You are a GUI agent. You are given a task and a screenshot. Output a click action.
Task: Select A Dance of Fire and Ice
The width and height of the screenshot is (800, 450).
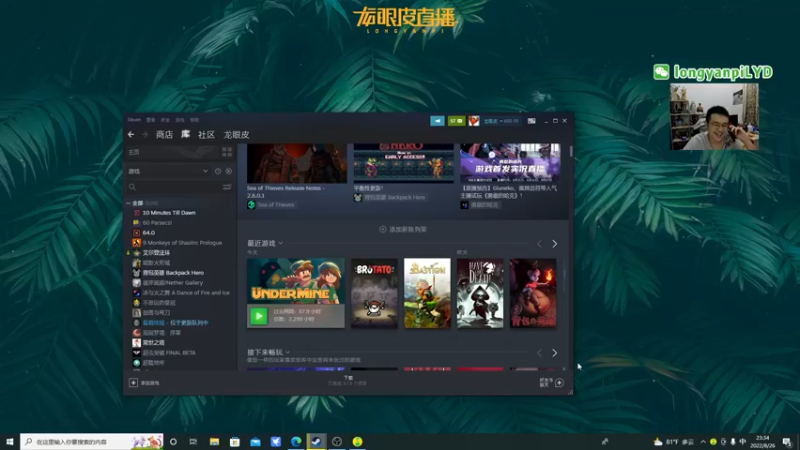[x=186, y=293]
